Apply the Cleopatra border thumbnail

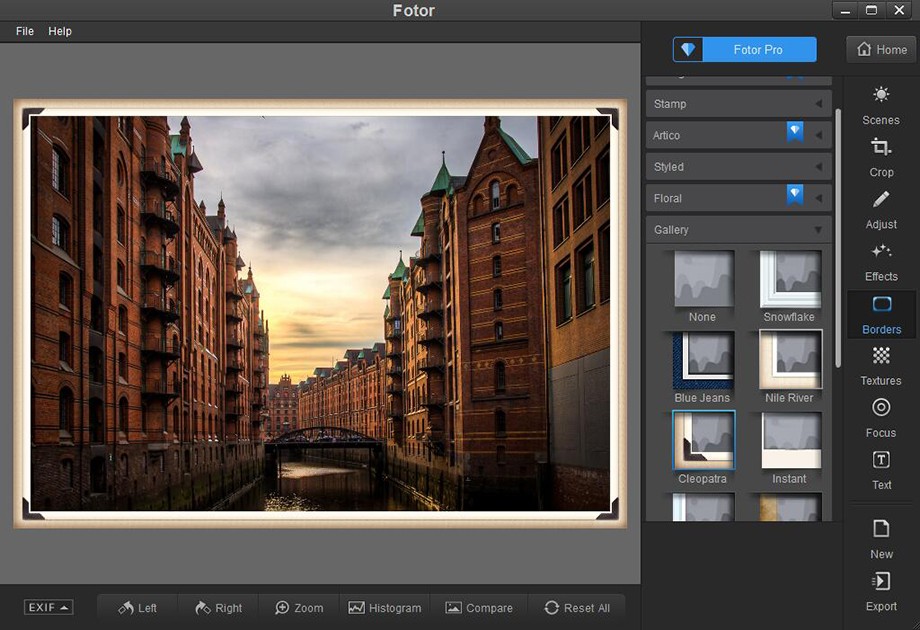tap(702, 440)
